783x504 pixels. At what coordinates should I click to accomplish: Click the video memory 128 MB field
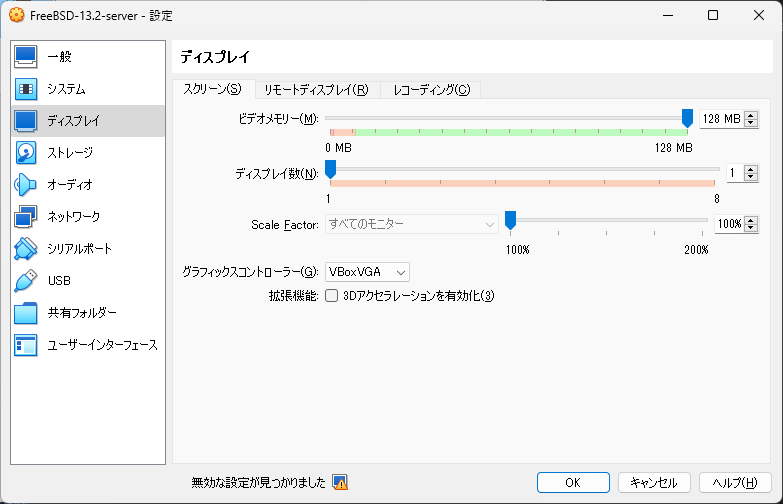[721, 119]
